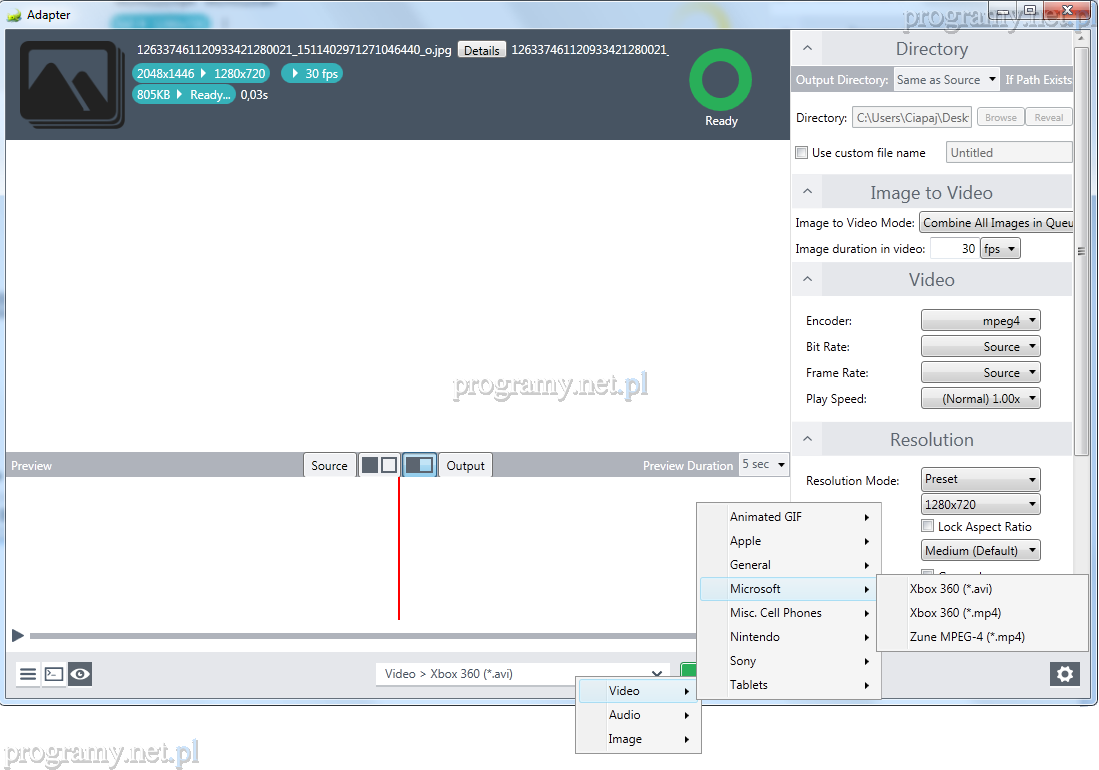Open the Encoder mpeg4 dropdown
Viewport: 1099px width, 770px height.
[x=980, y=321]
